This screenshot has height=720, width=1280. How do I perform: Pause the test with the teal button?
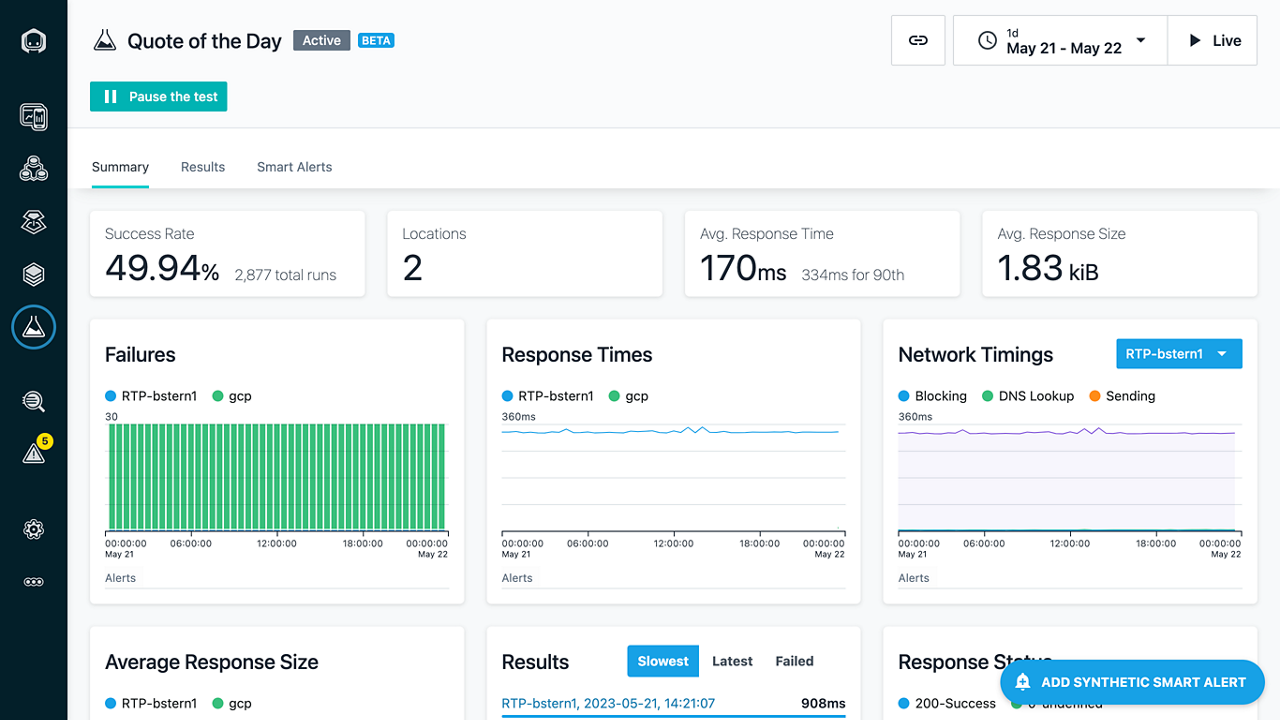158,97
